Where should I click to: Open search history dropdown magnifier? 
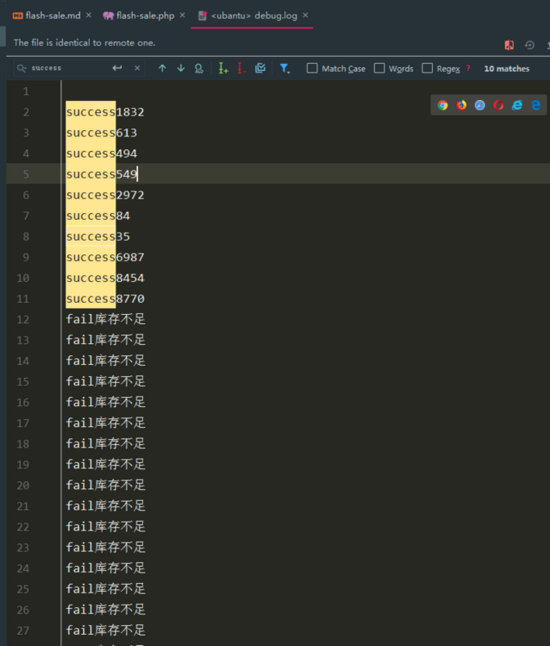click(22, 68)
